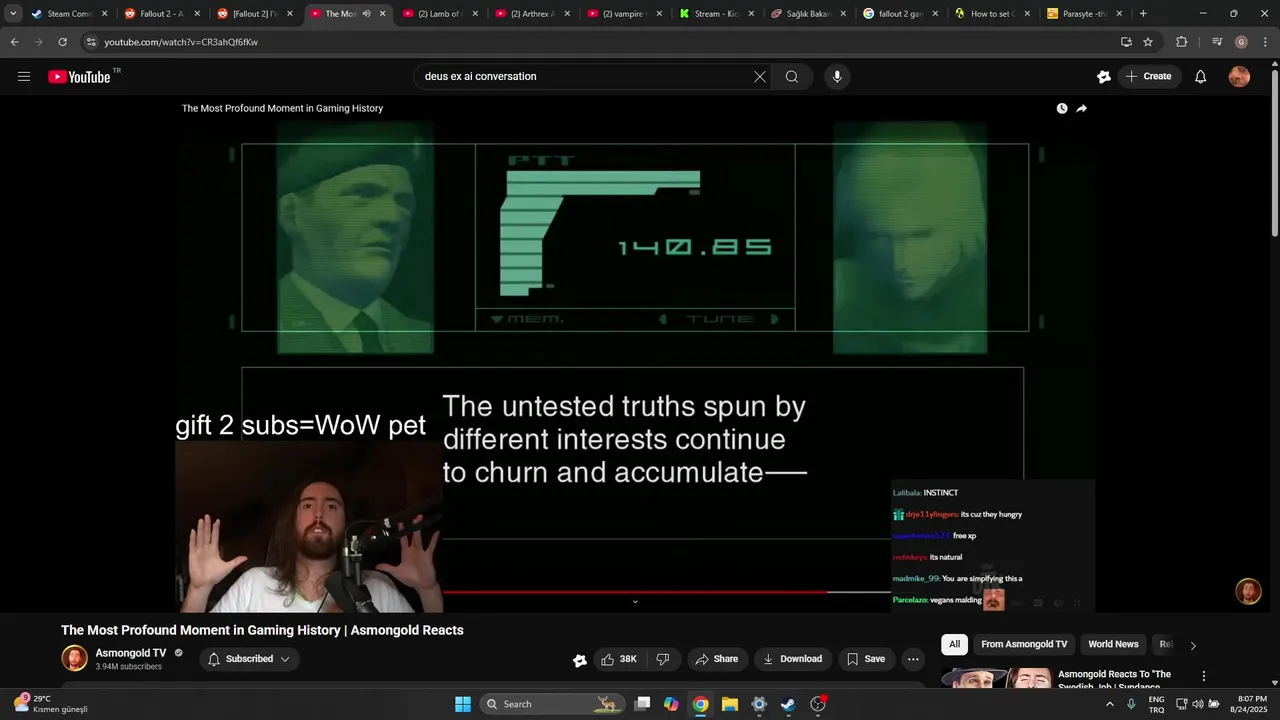
Task: Open taskbar icon with red notification dot
Action: click(818, 704)
